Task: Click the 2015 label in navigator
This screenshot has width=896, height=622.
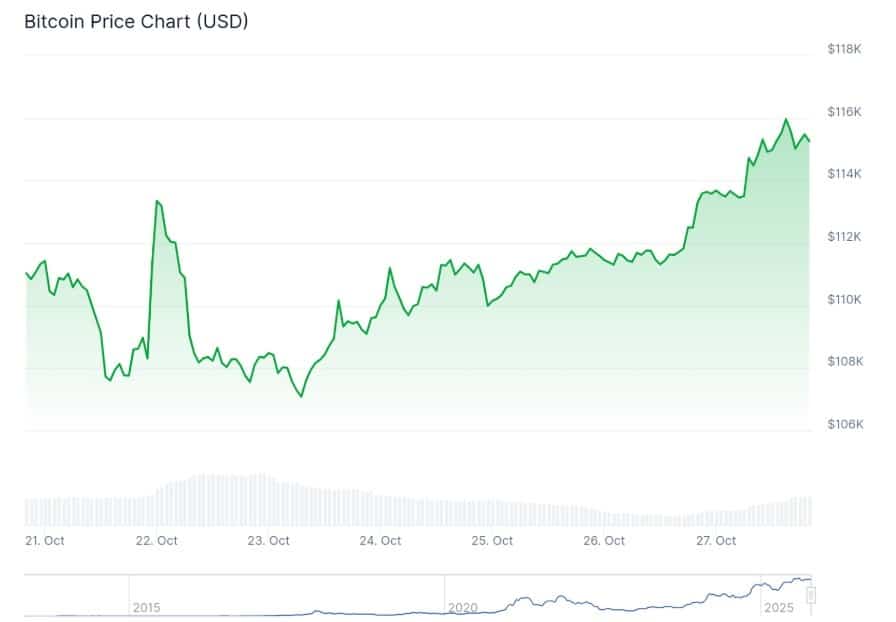Action: coord(147,607)
